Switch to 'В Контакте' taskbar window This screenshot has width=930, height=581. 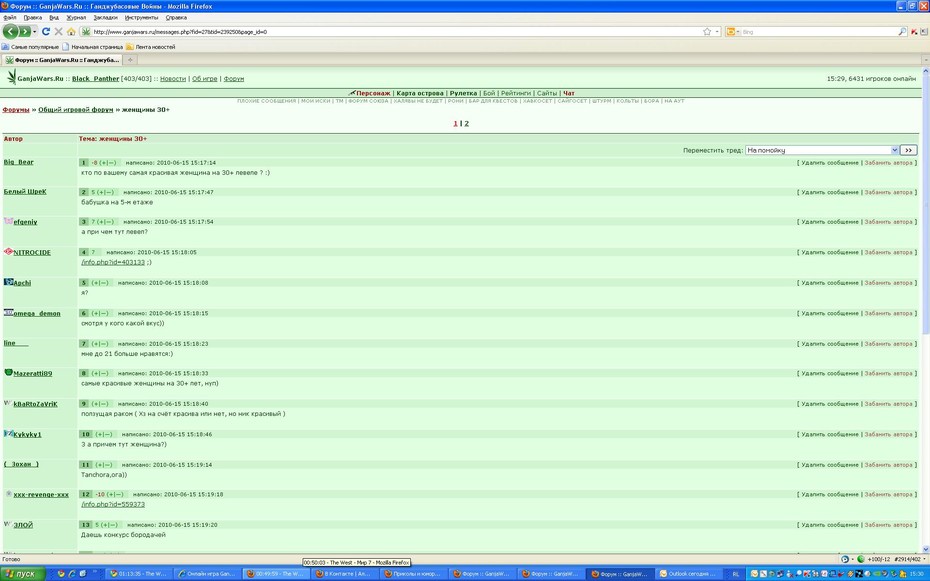pos(343,574)
